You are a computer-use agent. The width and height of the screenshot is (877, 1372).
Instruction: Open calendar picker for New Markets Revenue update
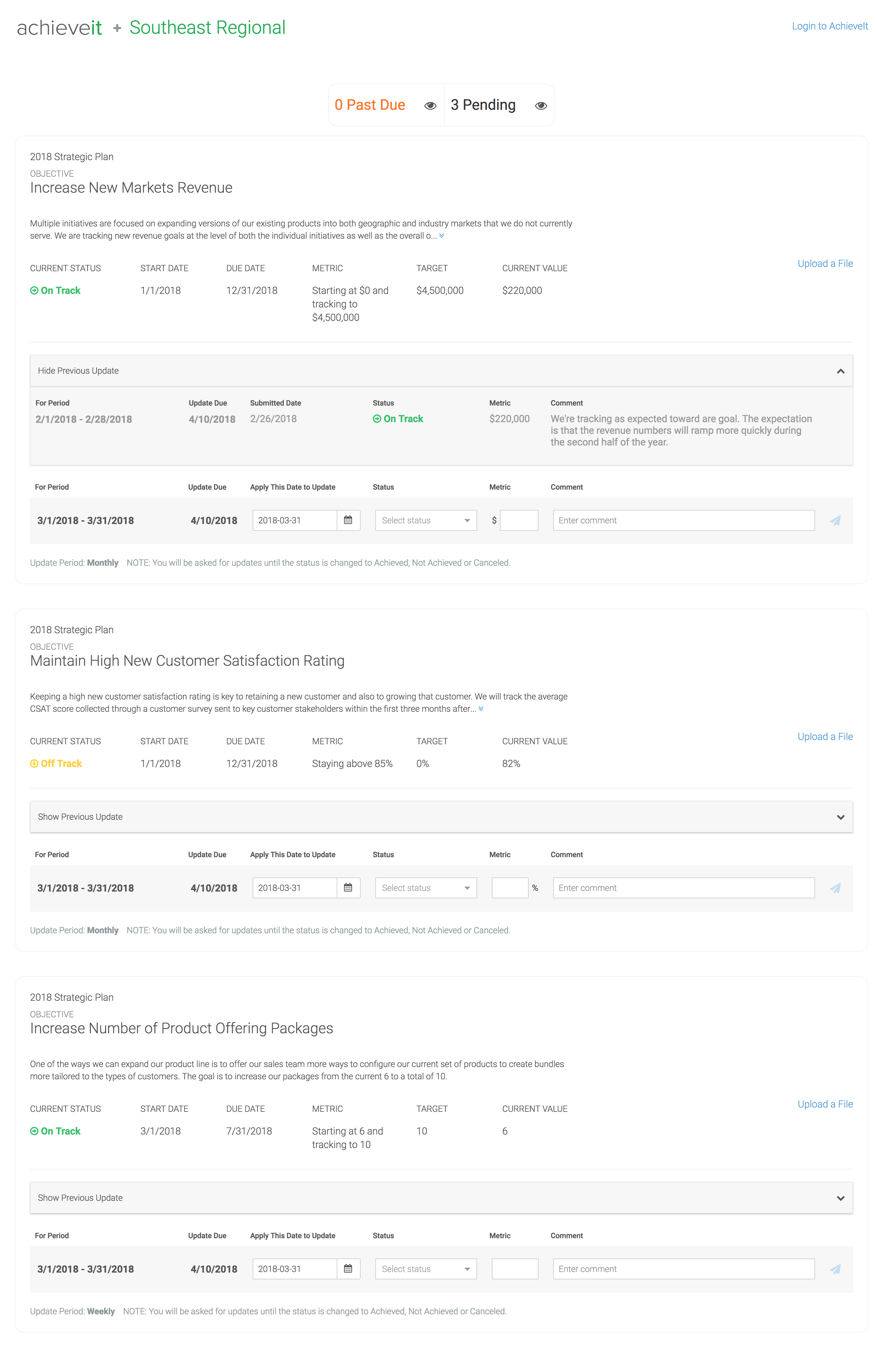(348, 520)
